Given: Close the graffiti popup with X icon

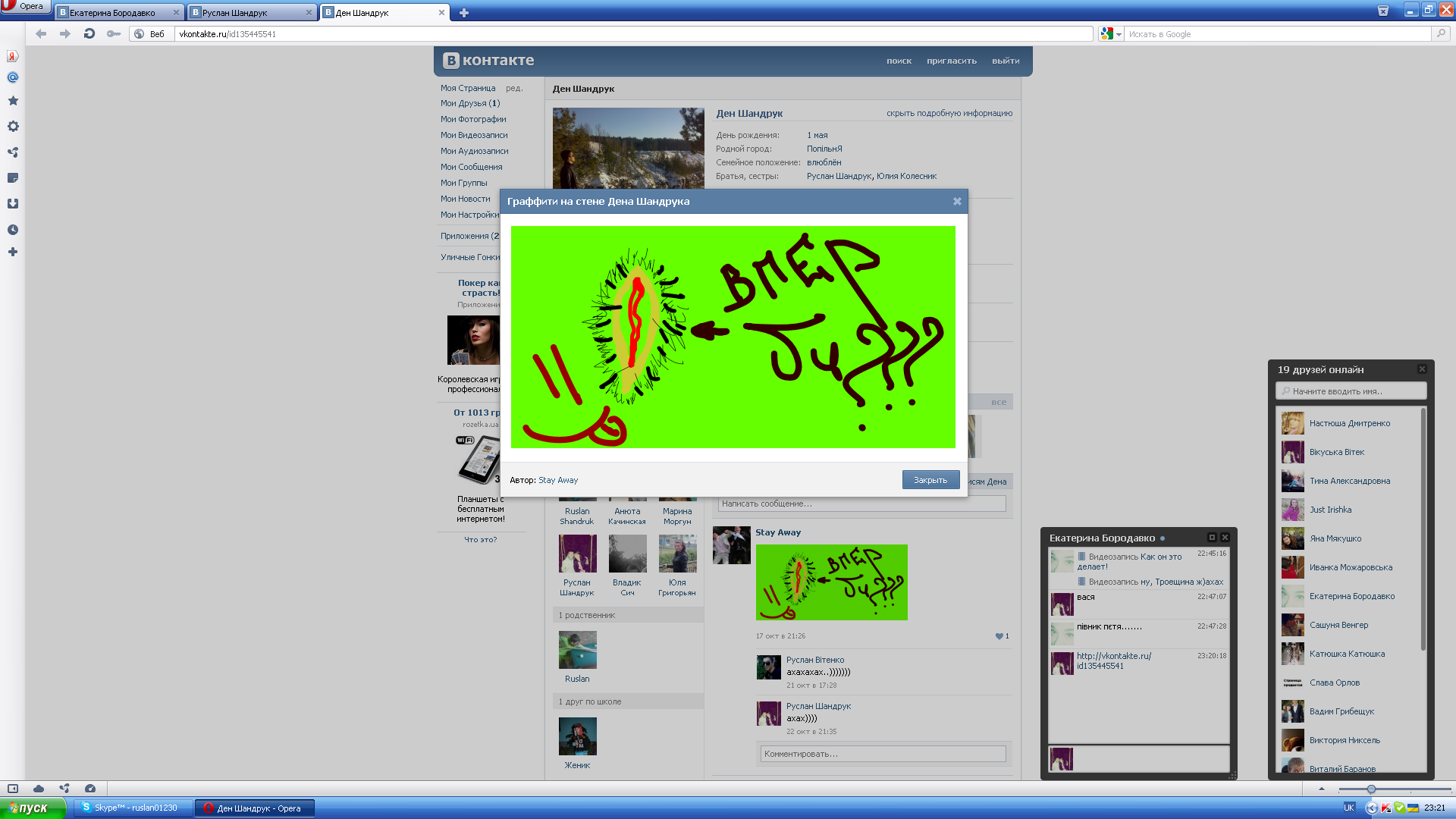Looking at the screenshot, I should tap(957, 201).
